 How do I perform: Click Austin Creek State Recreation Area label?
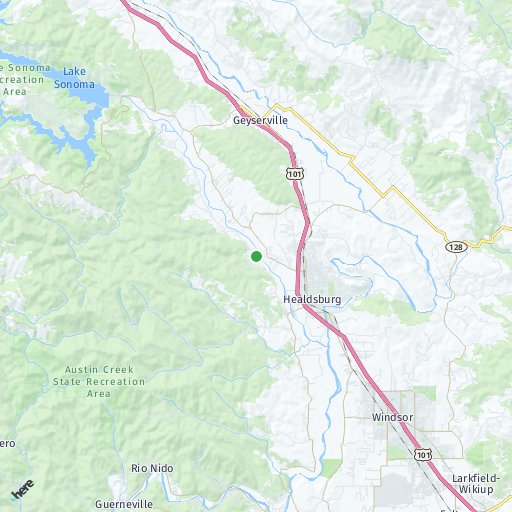pos(99,382)
